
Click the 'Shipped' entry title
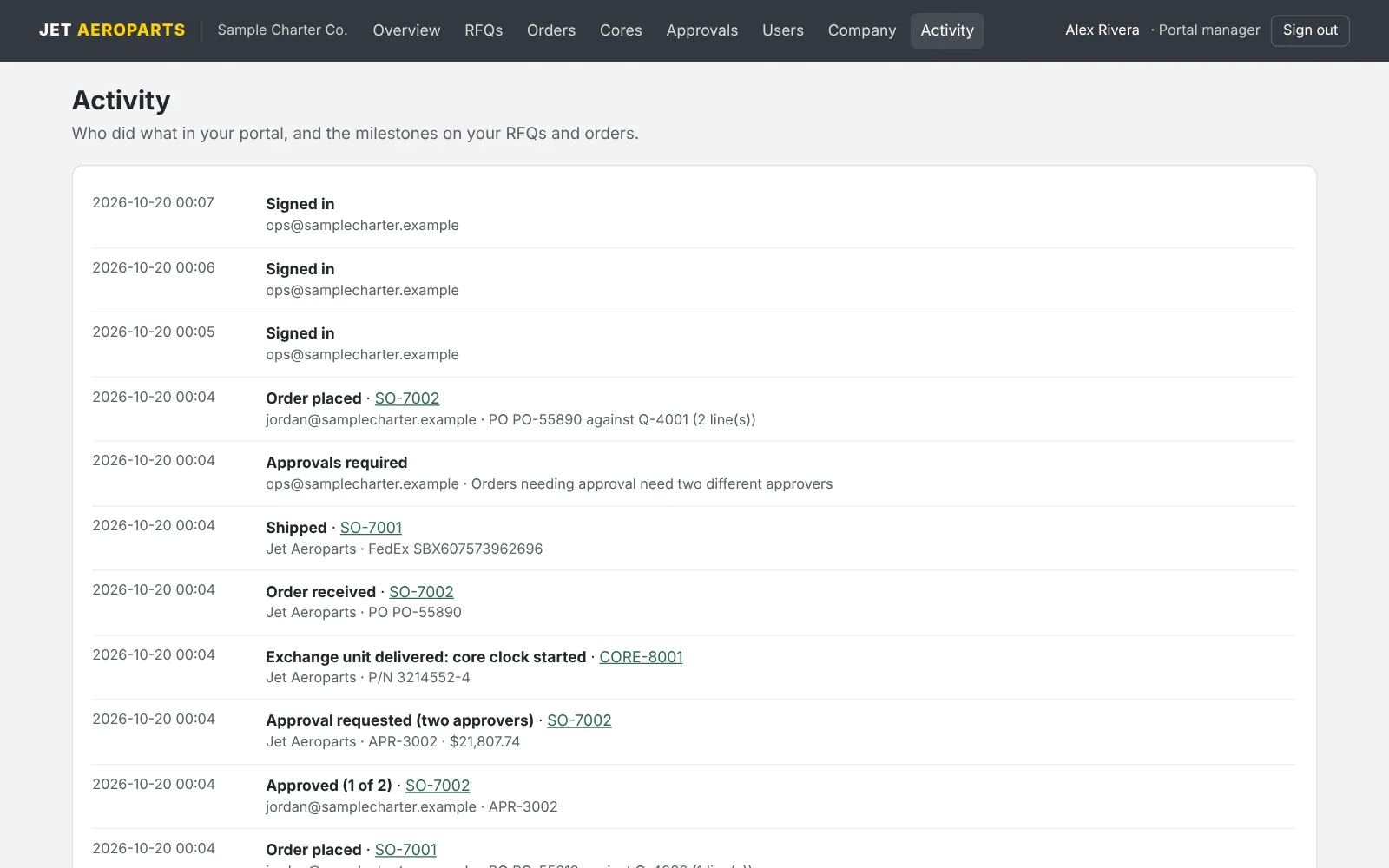(x=296, y=528)
